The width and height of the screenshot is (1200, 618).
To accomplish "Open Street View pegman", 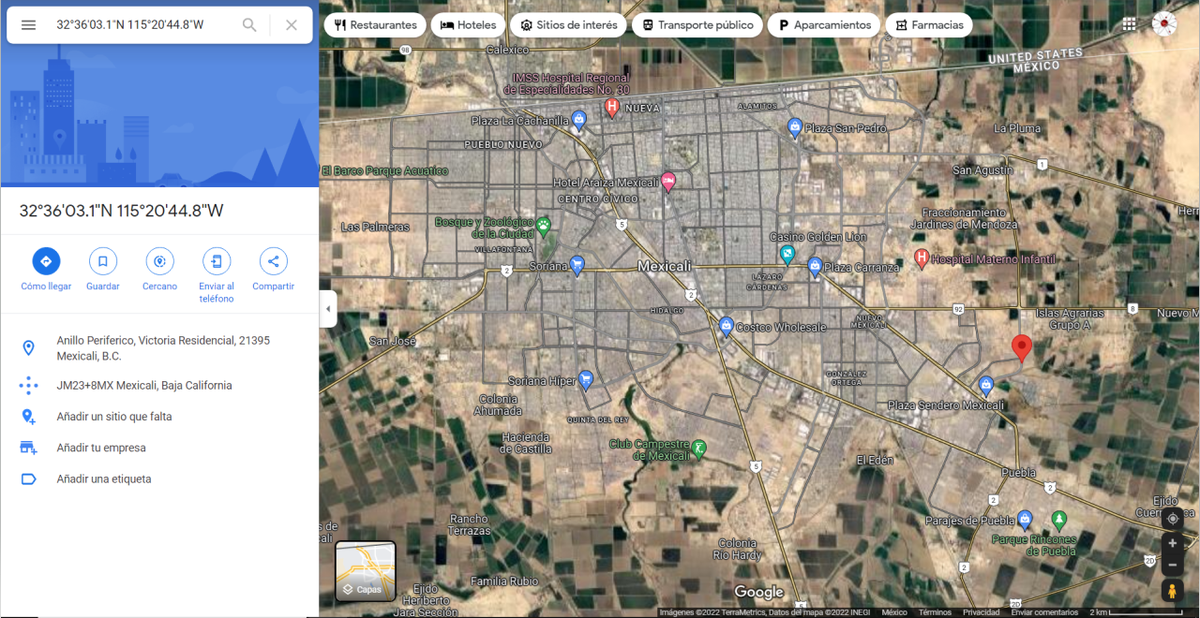I will tap(1172, 591).
